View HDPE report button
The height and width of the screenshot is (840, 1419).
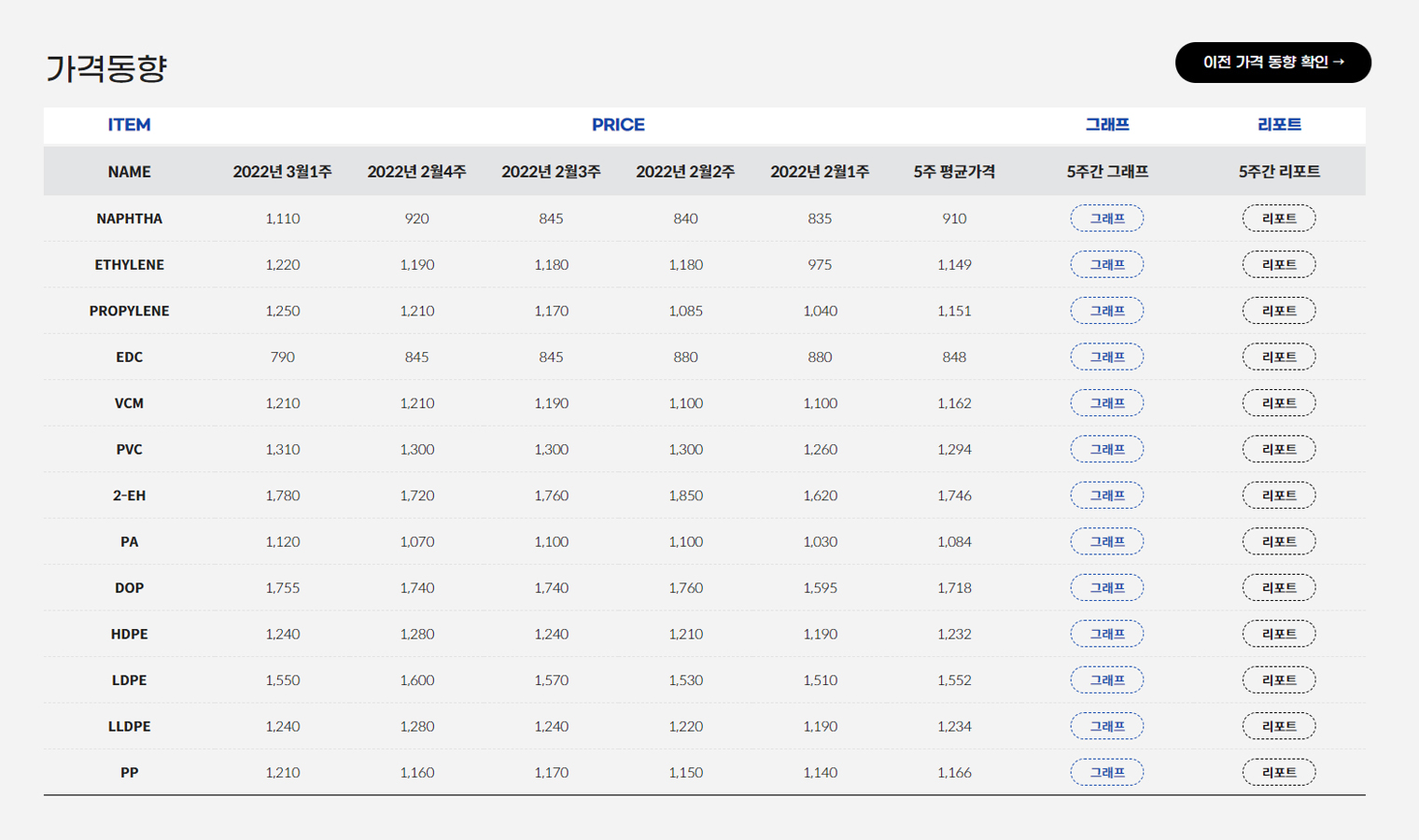pyautogui.click(x=1279, y=634)
